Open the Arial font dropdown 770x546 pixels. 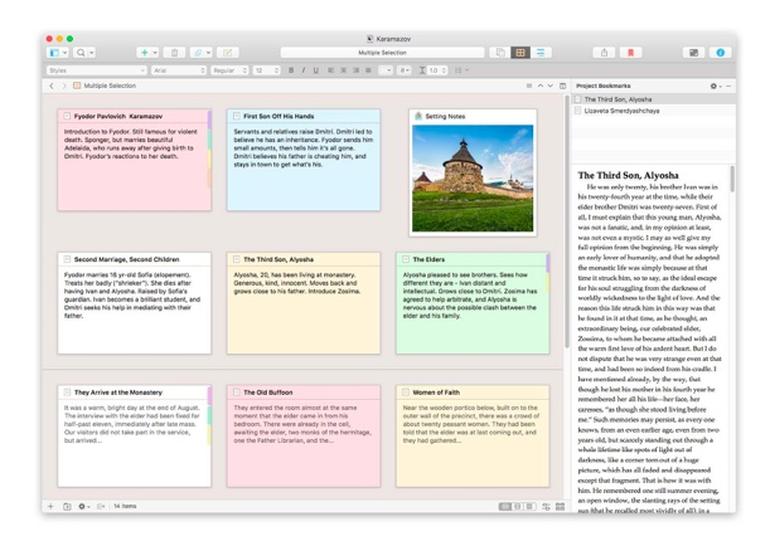pos(178,70)
